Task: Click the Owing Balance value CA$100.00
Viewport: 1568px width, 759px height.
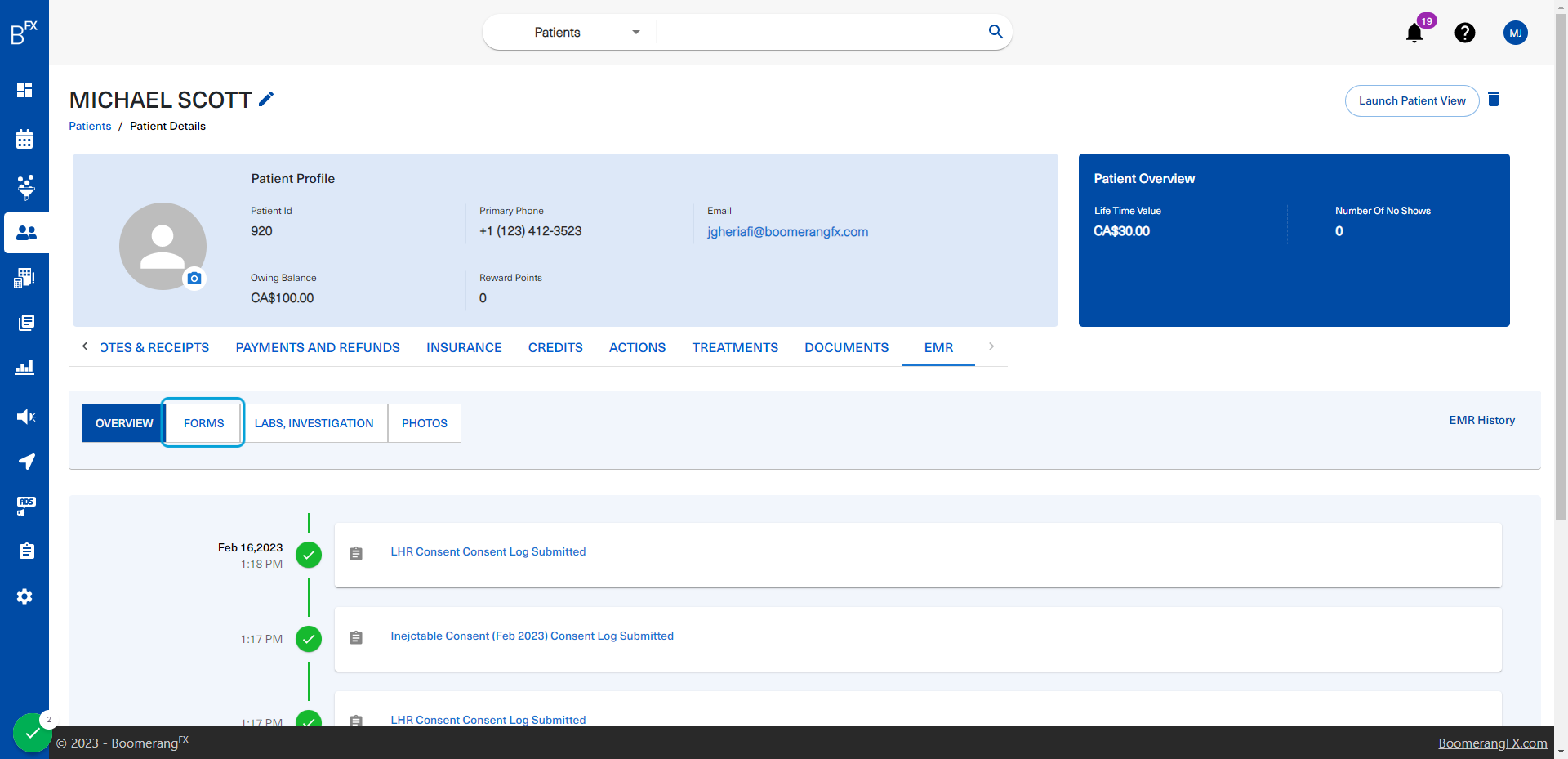Action: pyautogui.click(x=282, y=298)
